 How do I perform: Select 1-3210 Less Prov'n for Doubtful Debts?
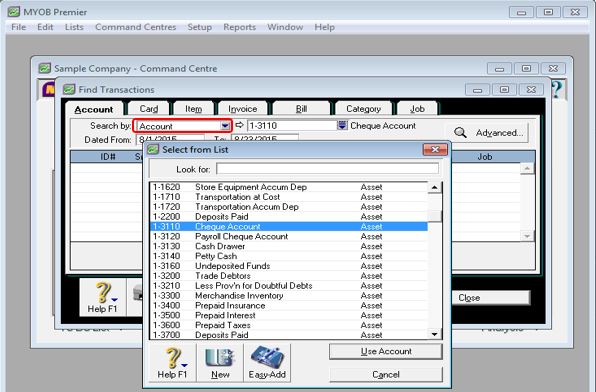tap(289, 286)
